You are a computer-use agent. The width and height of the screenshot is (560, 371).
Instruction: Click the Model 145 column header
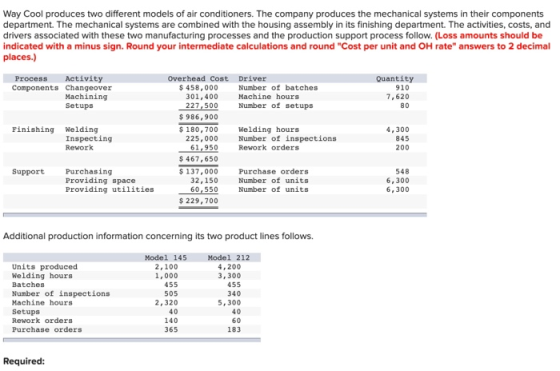click(x=166, y=257)
